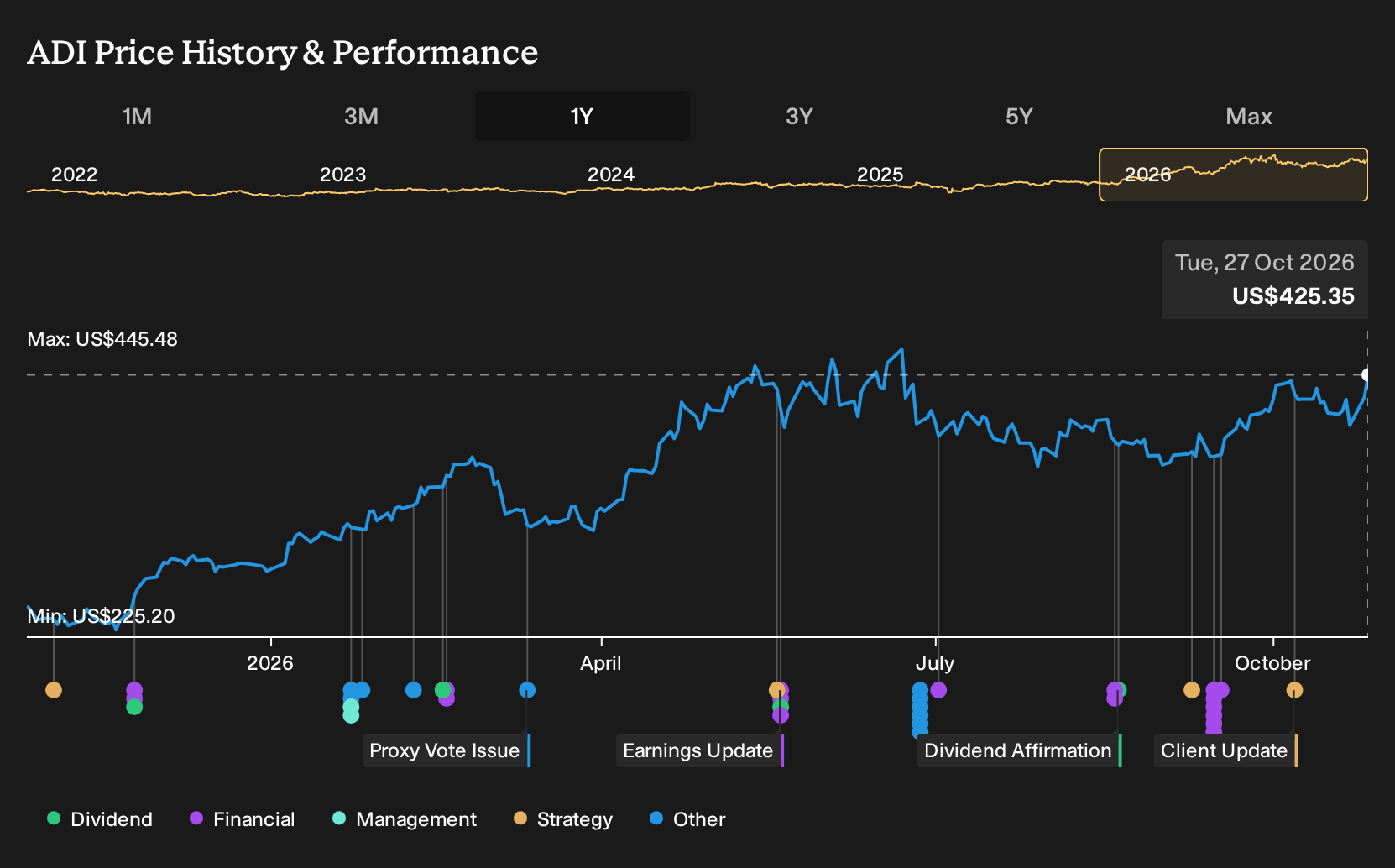The height and width of the screenshot is (868, 1395).
Task: Open the Dividend Affirmation event label
Action: pos(1019,750)
